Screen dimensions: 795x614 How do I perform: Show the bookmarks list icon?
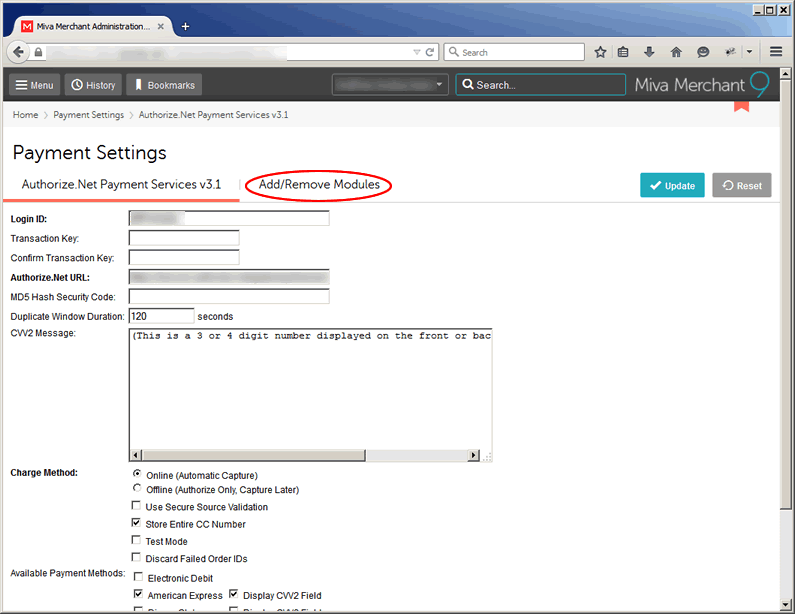624,52
